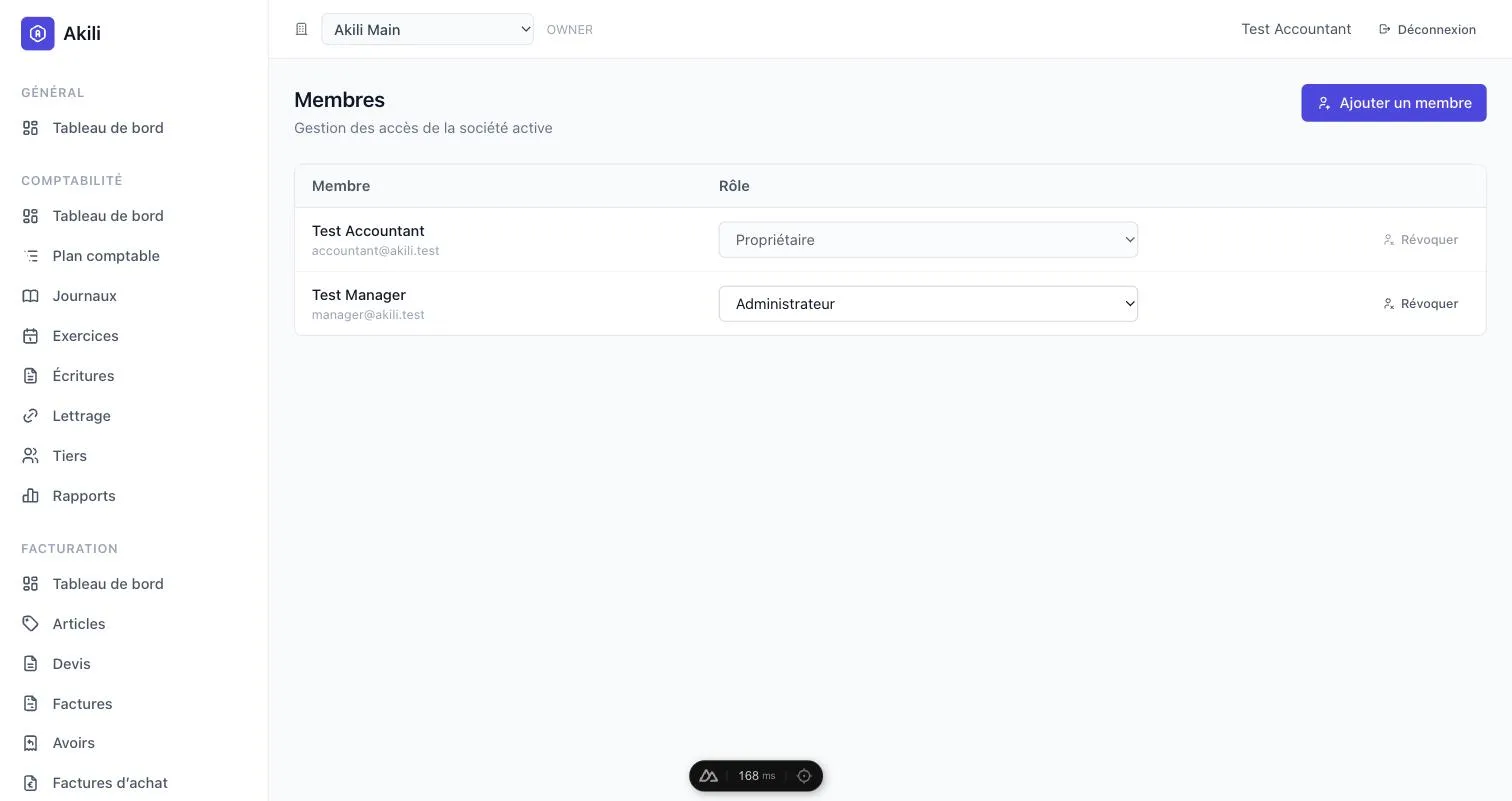Screen dimensions: 1512x801
Task: Open Test Manager's Administrateur role dropdown
Action: [928, 304]
